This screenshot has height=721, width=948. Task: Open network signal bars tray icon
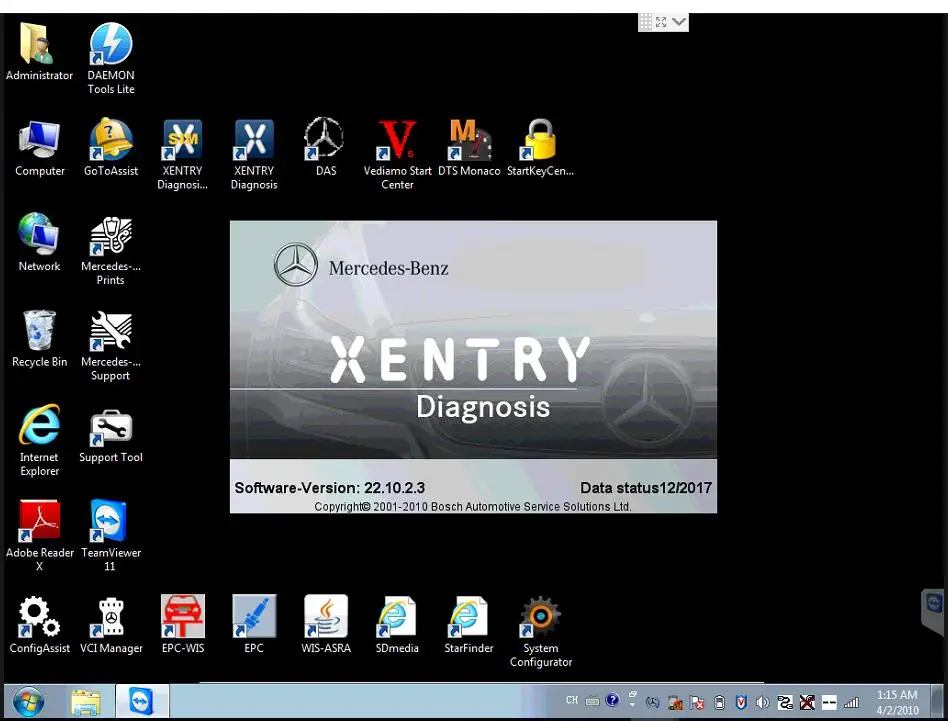point(851,702)
